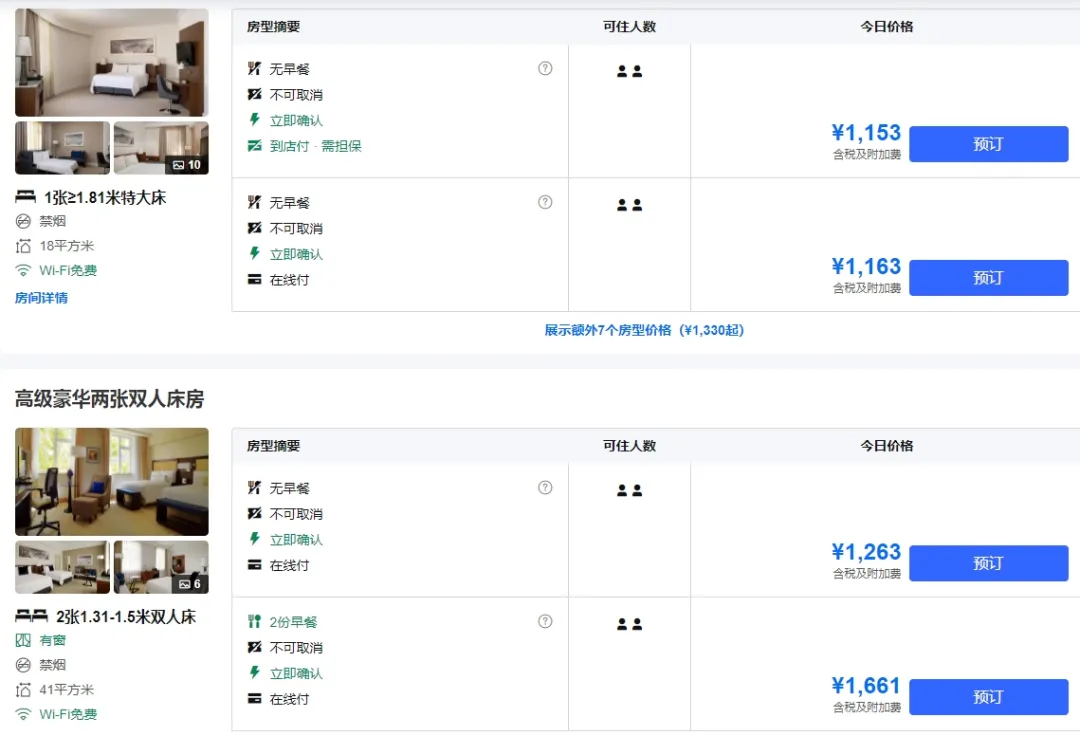Book the ¥1,153 room with 预订

tap(988, 144)
